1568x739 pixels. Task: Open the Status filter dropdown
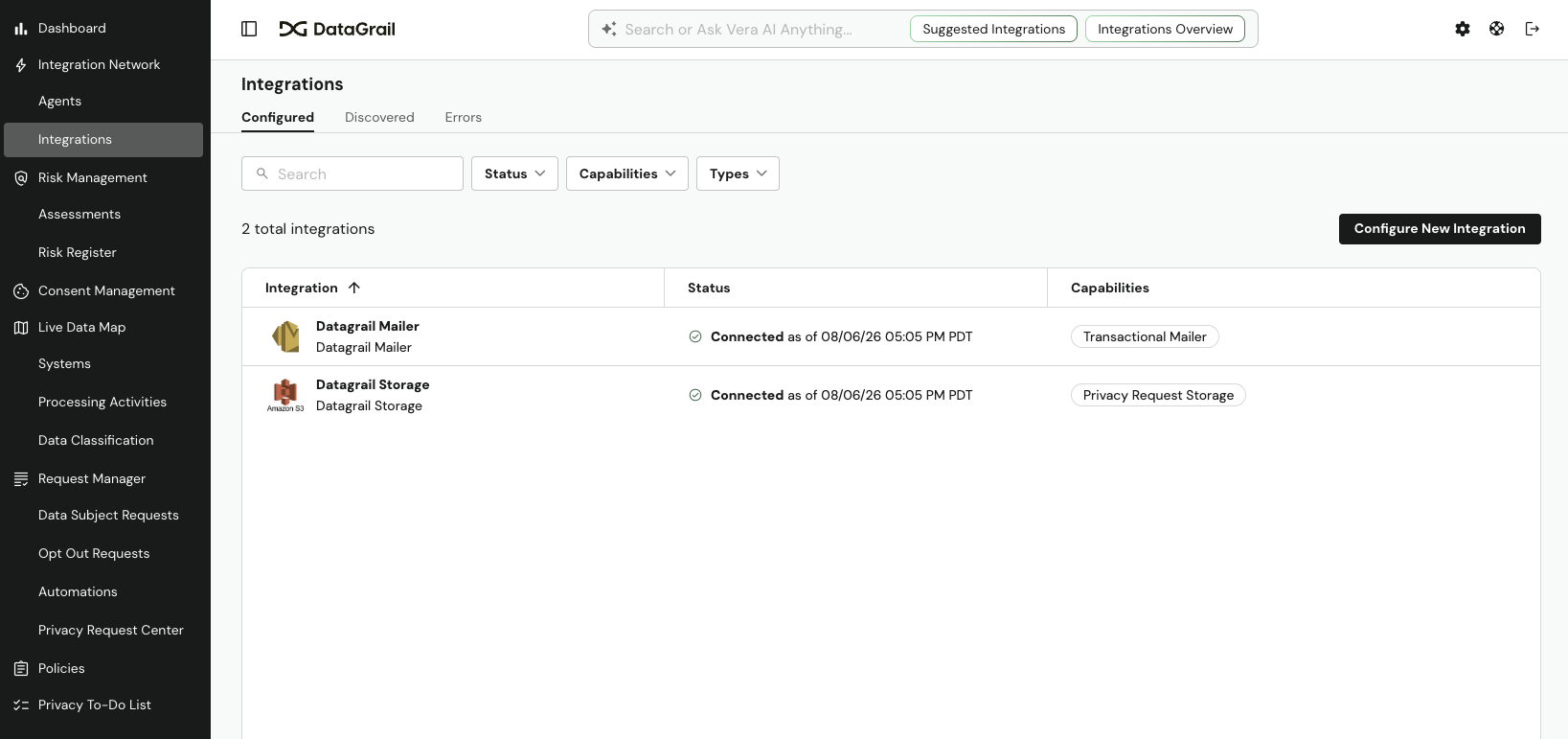pyautogui.click(x=514, y=173)
